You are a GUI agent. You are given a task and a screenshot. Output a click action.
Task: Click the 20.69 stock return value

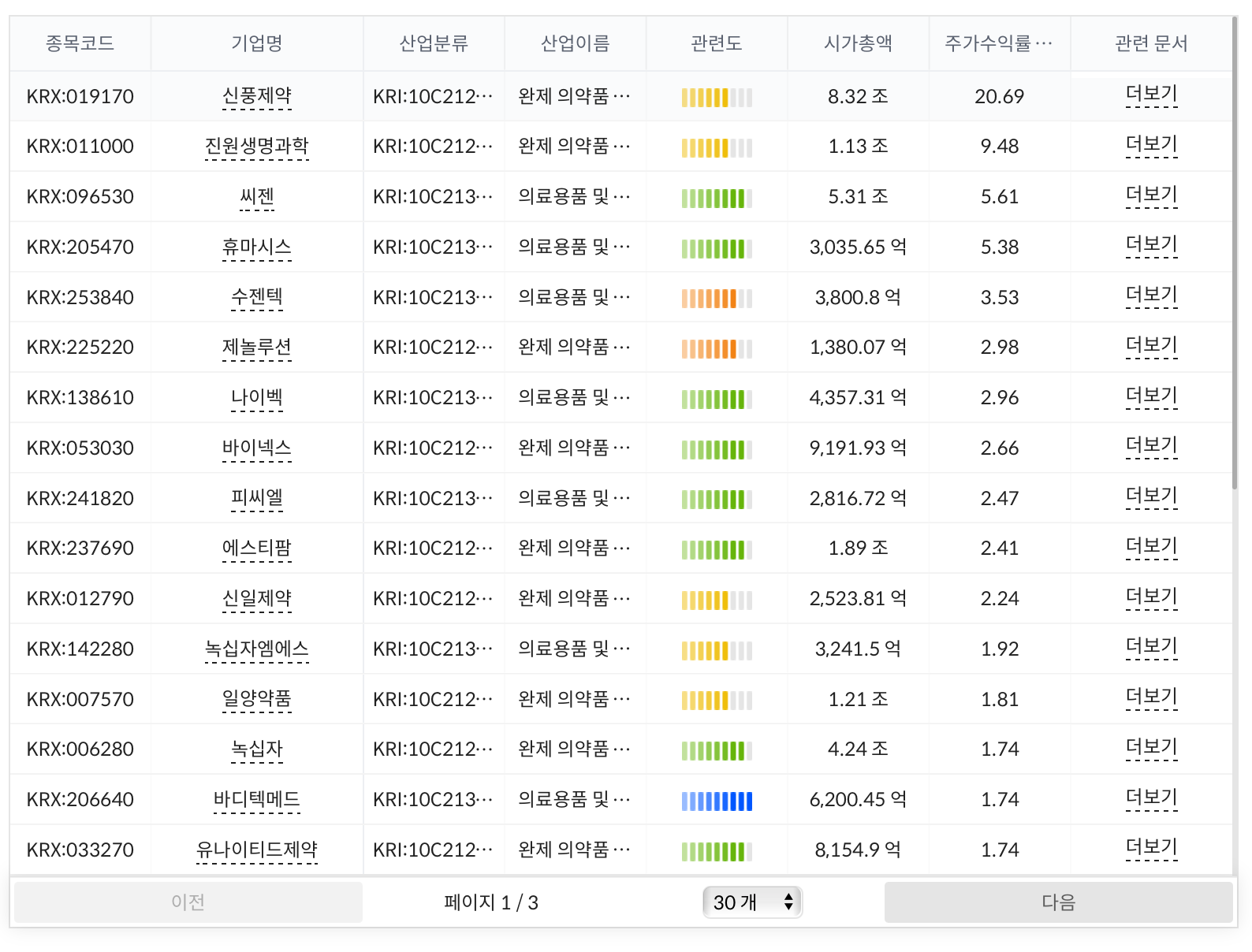[x=999, y=97]
